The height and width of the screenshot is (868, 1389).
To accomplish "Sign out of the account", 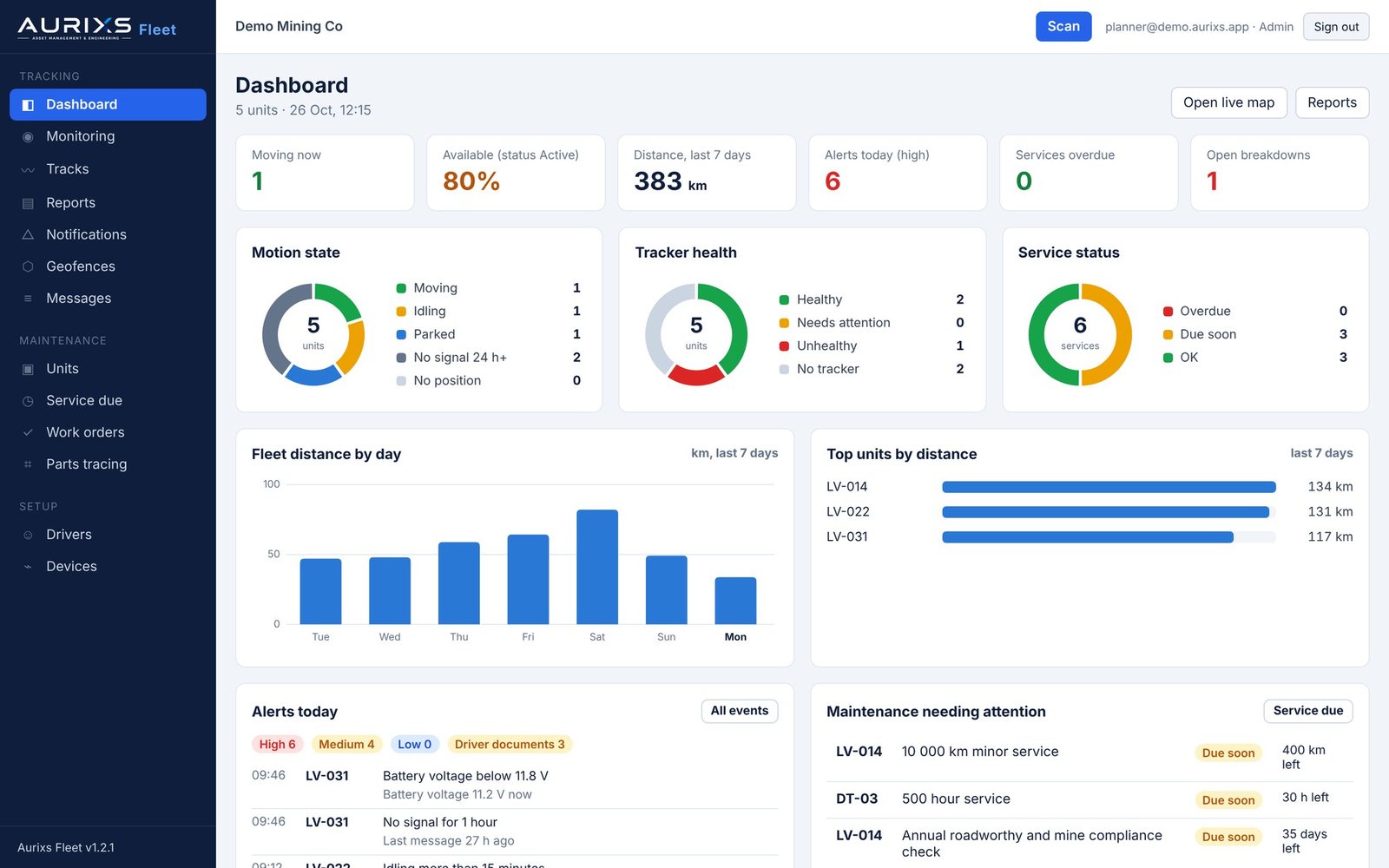I will 1336,27.
